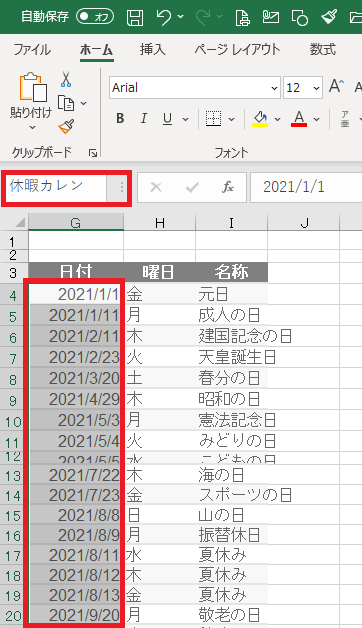This screenshot has width=362, height=628.
Task: Click the 振替休日 cell
Action: pyautogui.click(x=231, y=535)
